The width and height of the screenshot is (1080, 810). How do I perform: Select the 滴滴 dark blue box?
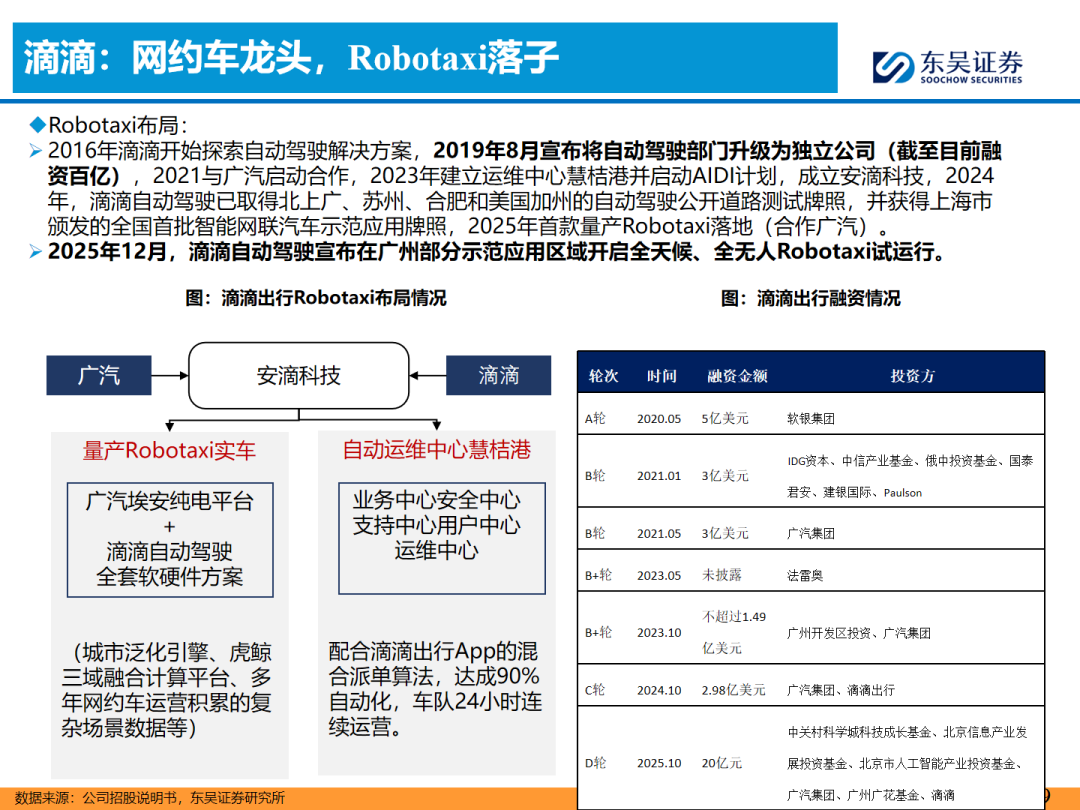click(498, 375)
